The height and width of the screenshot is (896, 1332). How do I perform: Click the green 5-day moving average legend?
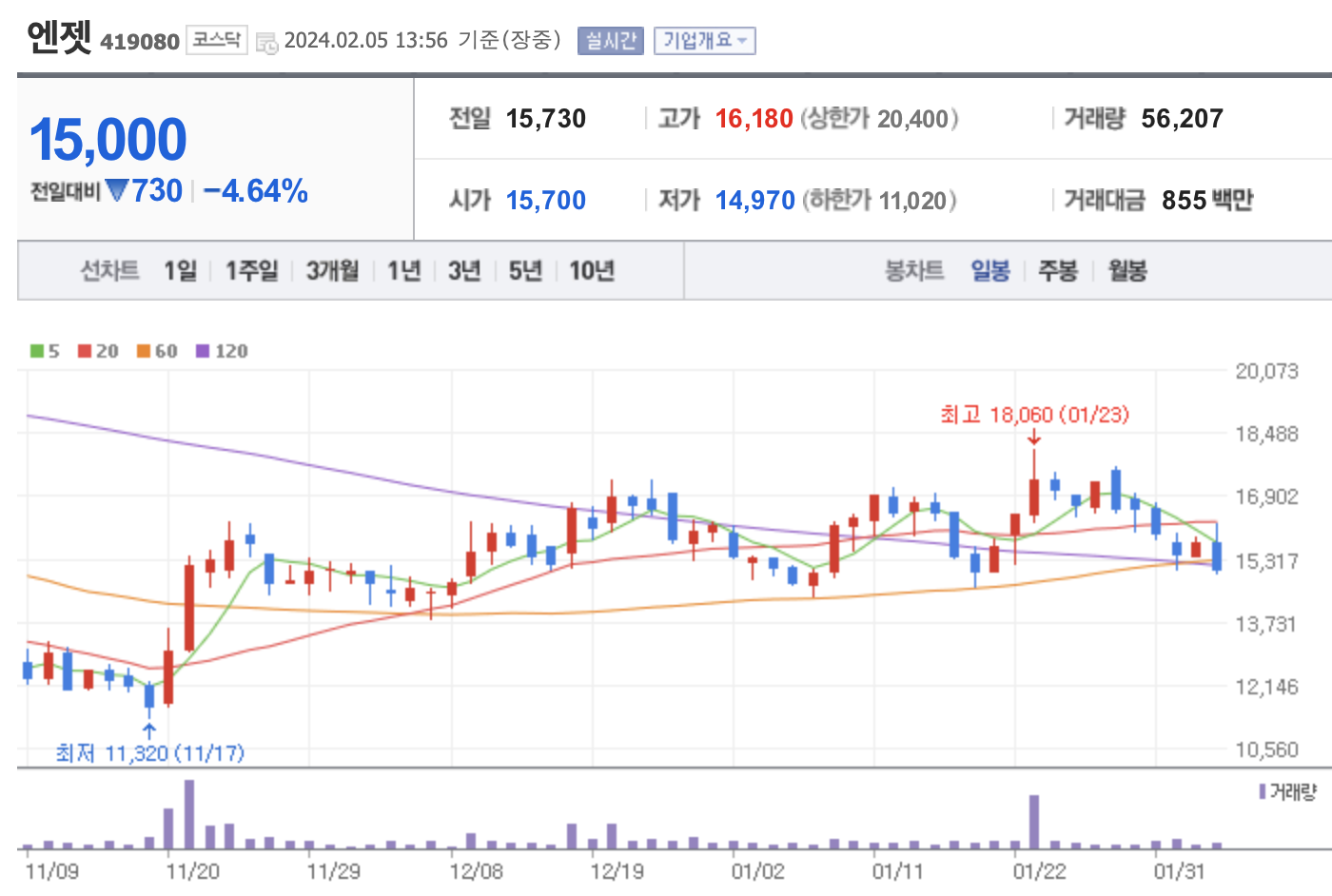pos(45,351)
